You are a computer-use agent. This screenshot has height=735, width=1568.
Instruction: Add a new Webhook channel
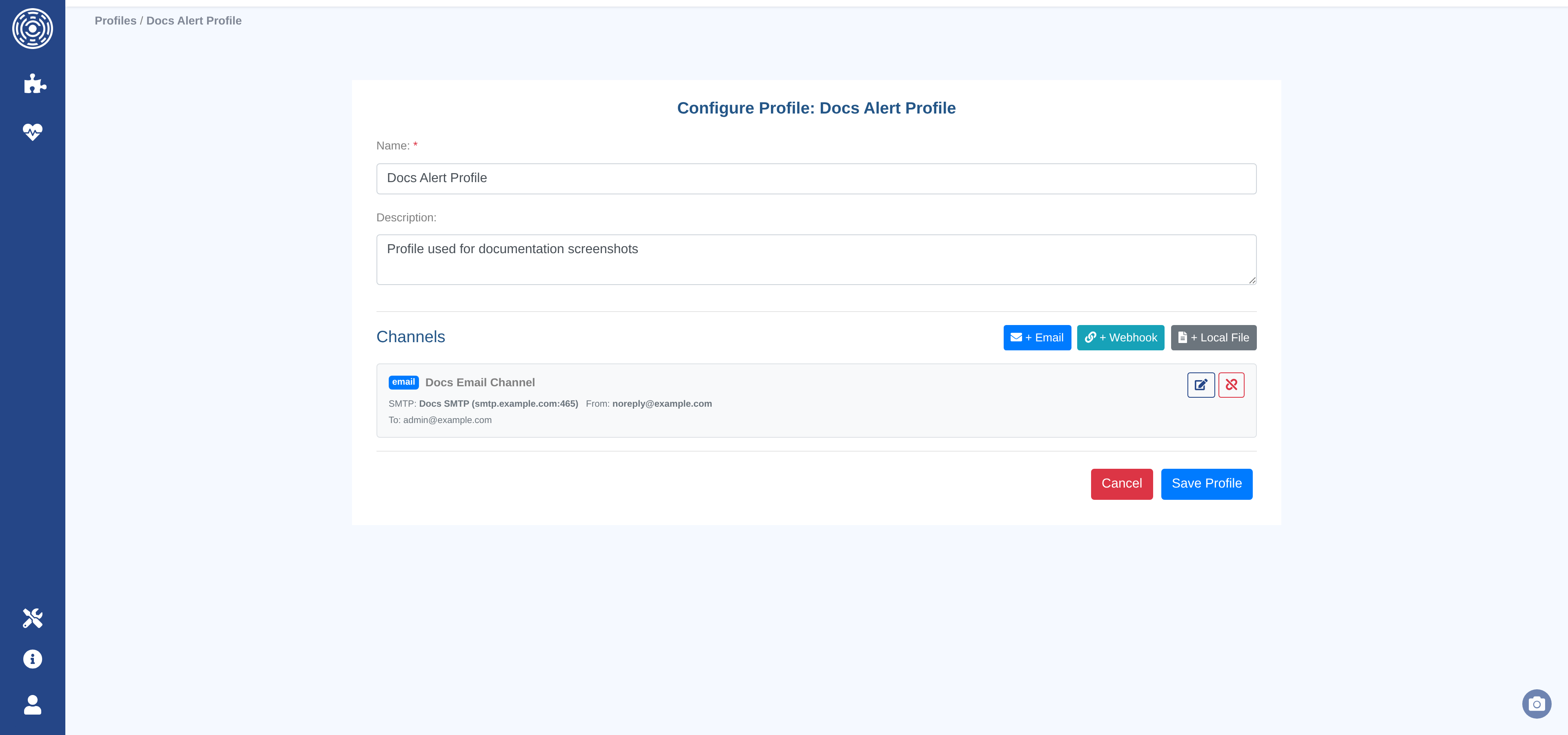[x=1120, y=338]
